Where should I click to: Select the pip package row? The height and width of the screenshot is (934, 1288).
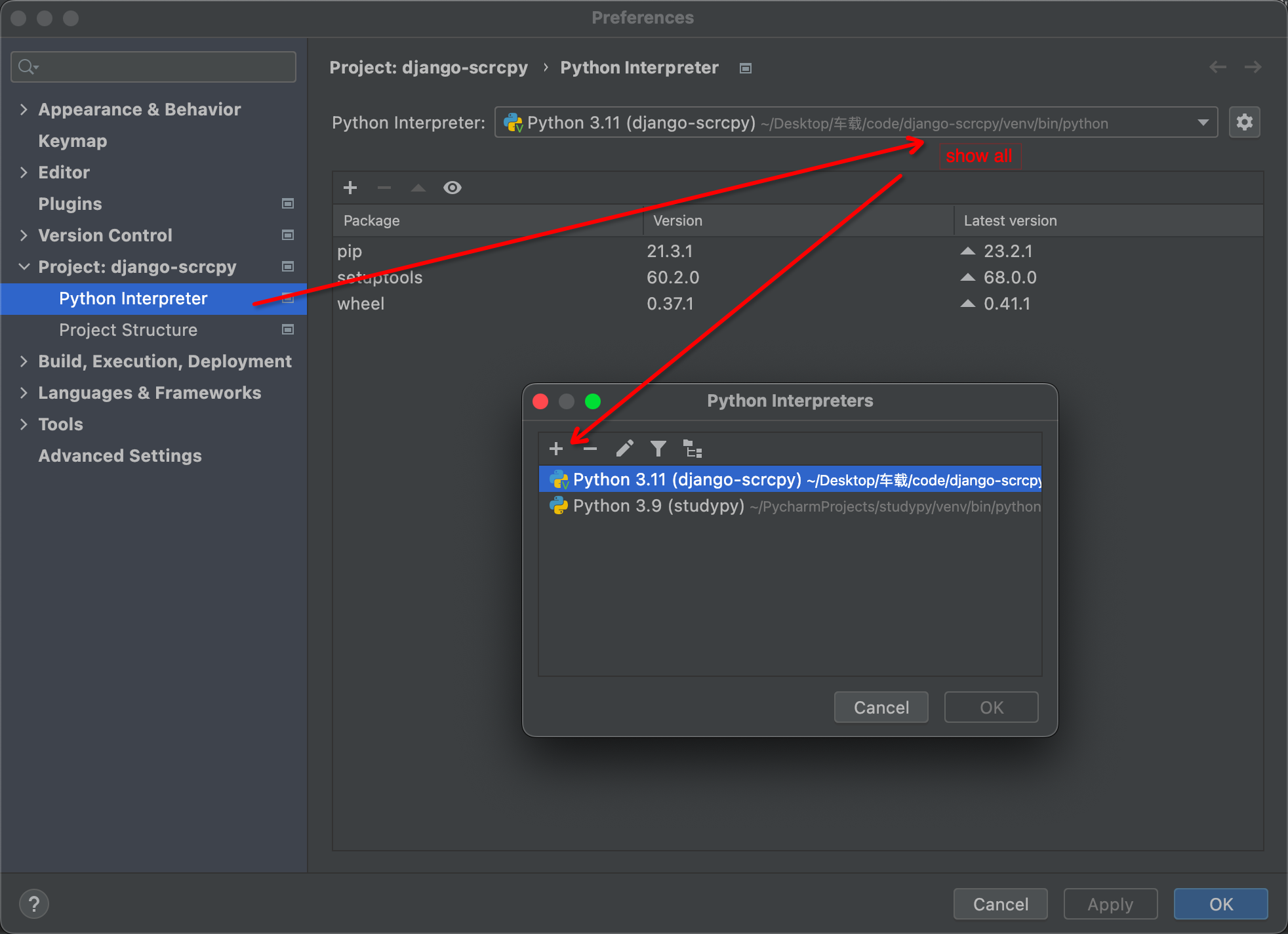(x=797, y=251)
